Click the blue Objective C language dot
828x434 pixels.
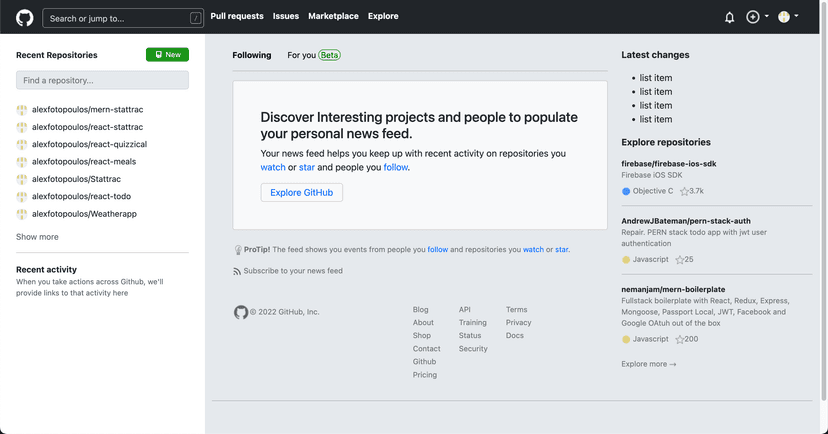click(x=626, y=191)
